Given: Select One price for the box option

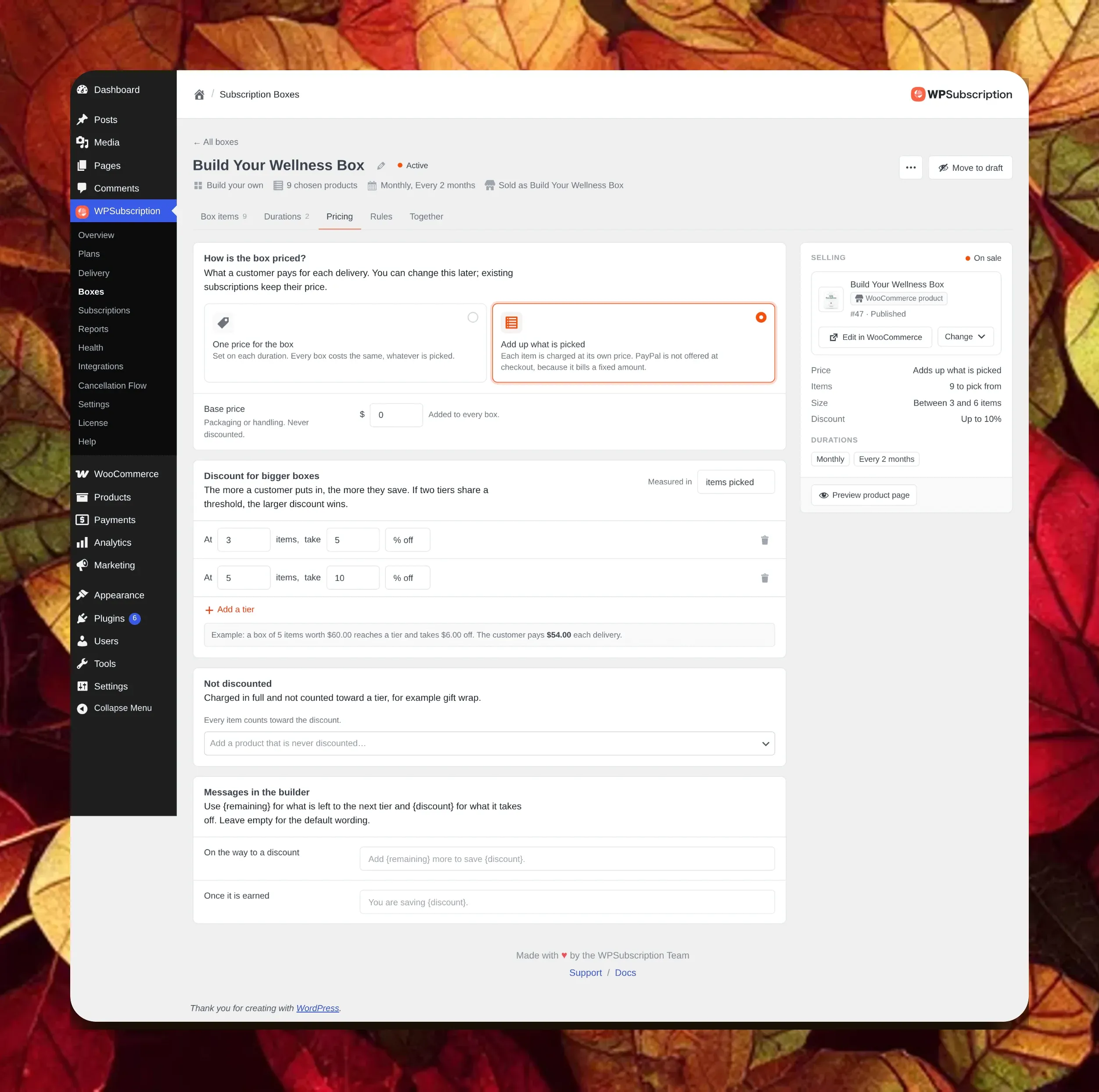Looking at the screenshot, I should tap(345, 342).
